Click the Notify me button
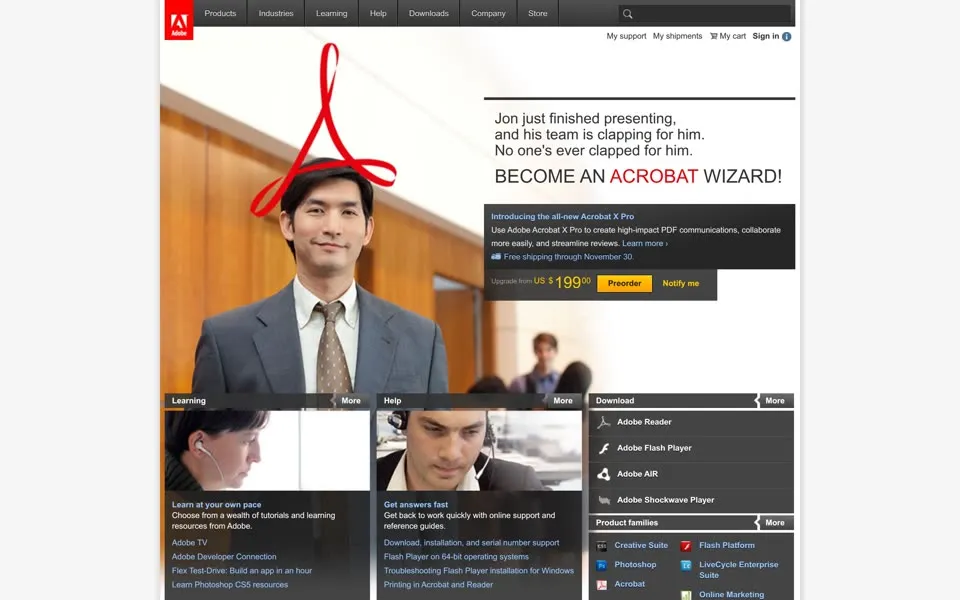The width and height of the screenshot is (960, 600). [x=681, y=283]
